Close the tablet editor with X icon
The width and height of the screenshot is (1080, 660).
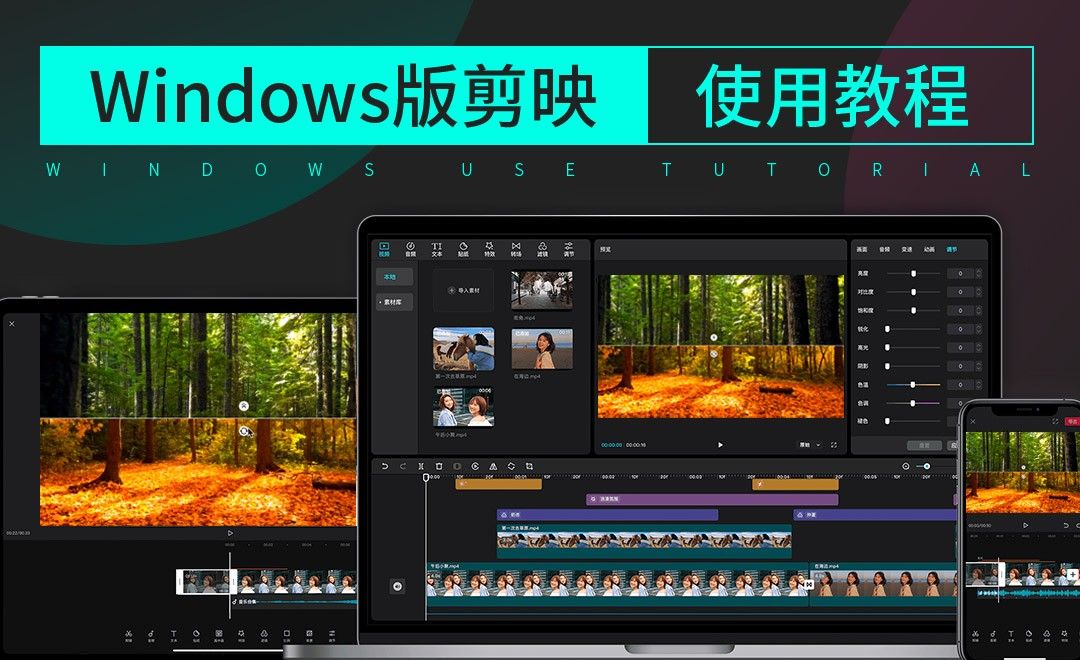[x=12, y=323]
